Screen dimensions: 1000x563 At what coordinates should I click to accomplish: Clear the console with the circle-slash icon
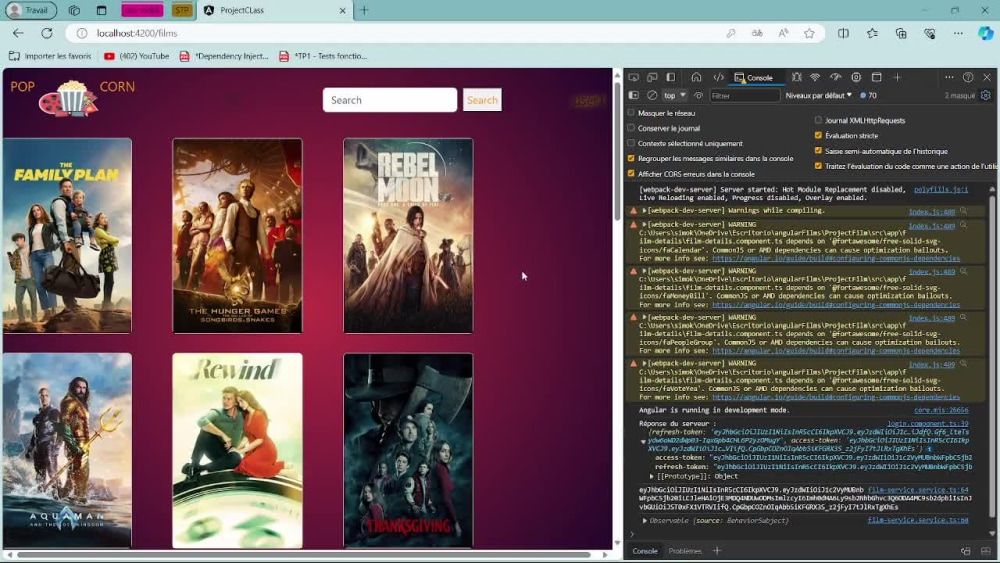point(652,96)
